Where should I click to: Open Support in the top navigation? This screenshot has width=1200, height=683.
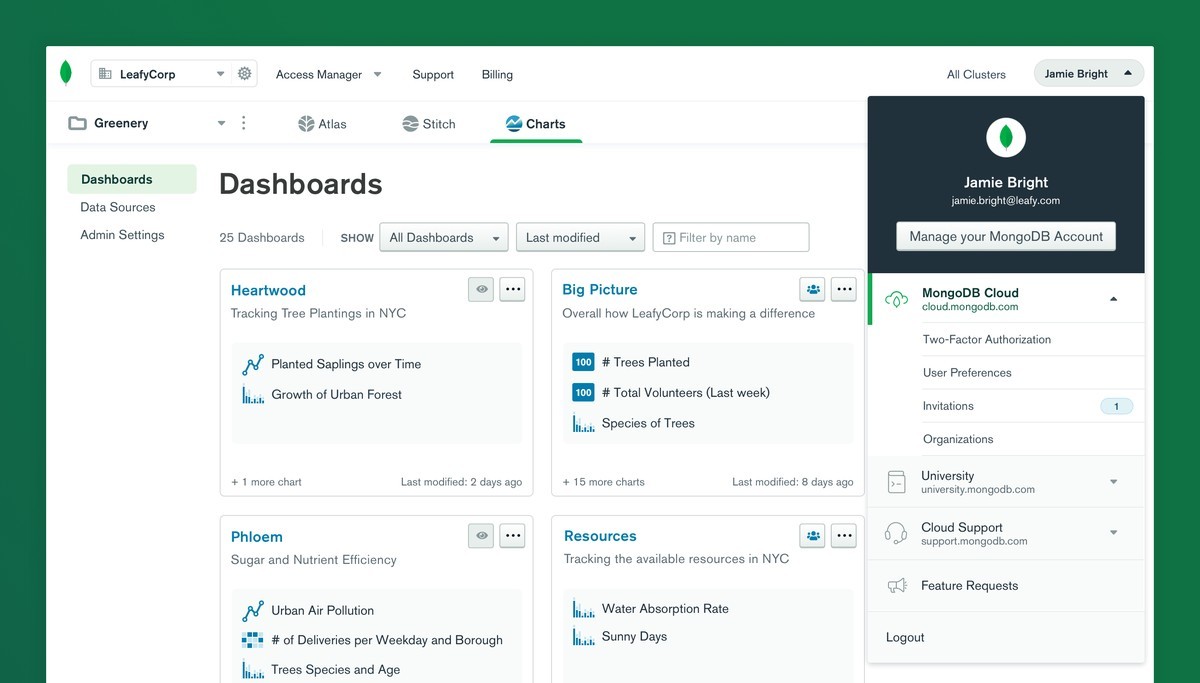click(433, 75)
